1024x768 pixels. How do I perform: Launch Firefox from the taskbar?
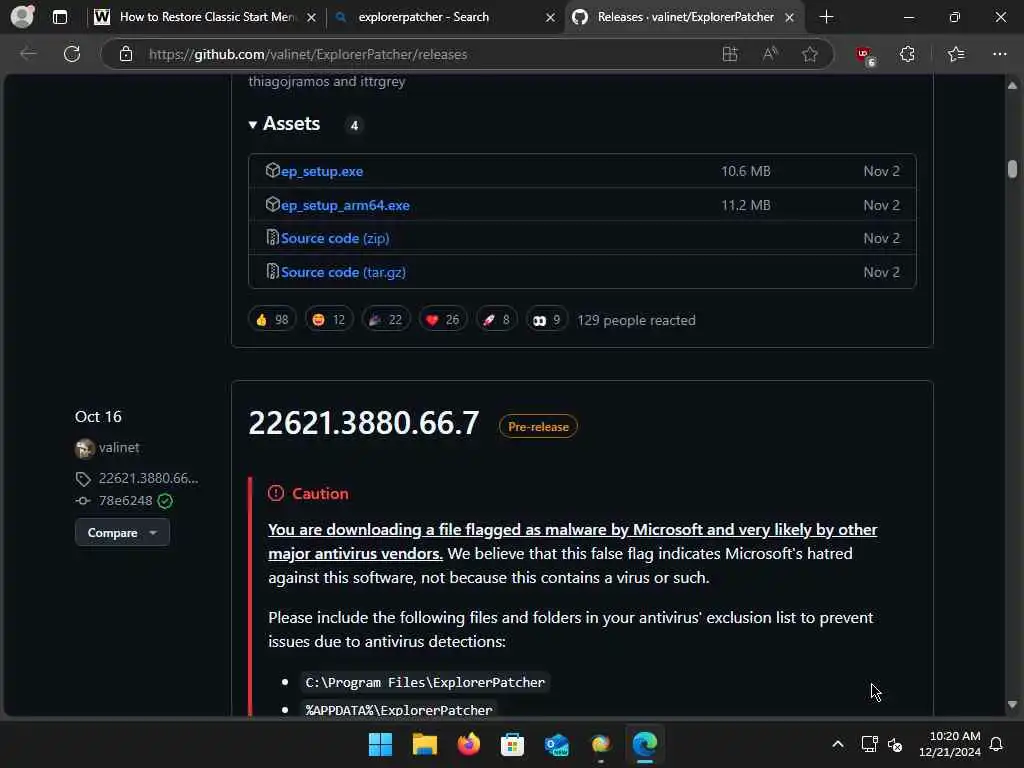[x=468, y=744]
